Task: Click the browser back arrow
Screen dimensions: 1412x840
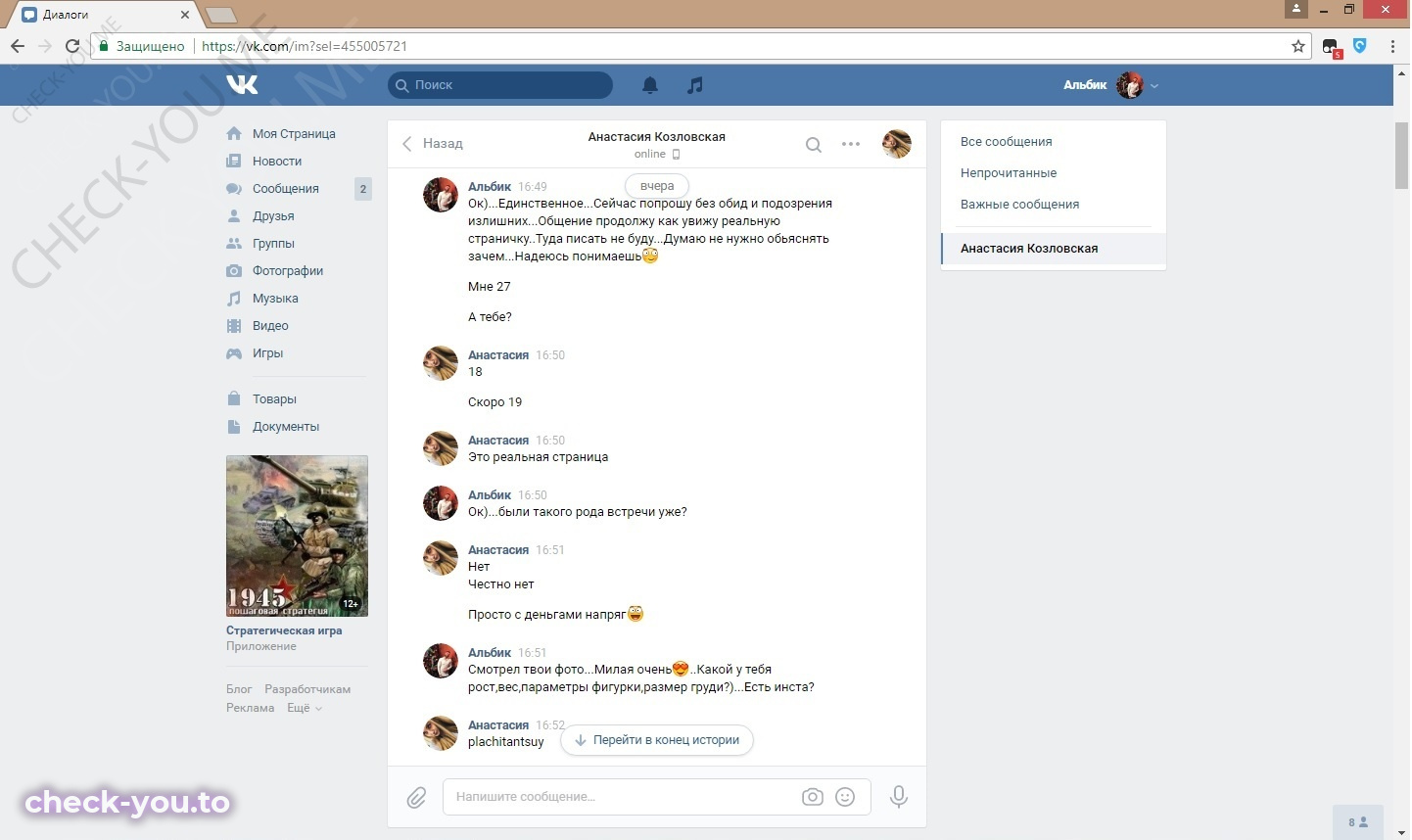Action: 18,46
